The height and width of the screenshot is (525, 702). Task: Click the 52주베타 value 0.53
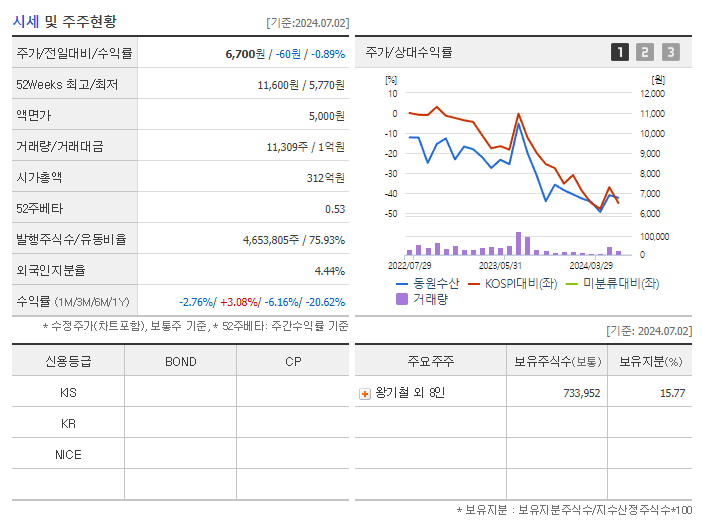[335, 209]
